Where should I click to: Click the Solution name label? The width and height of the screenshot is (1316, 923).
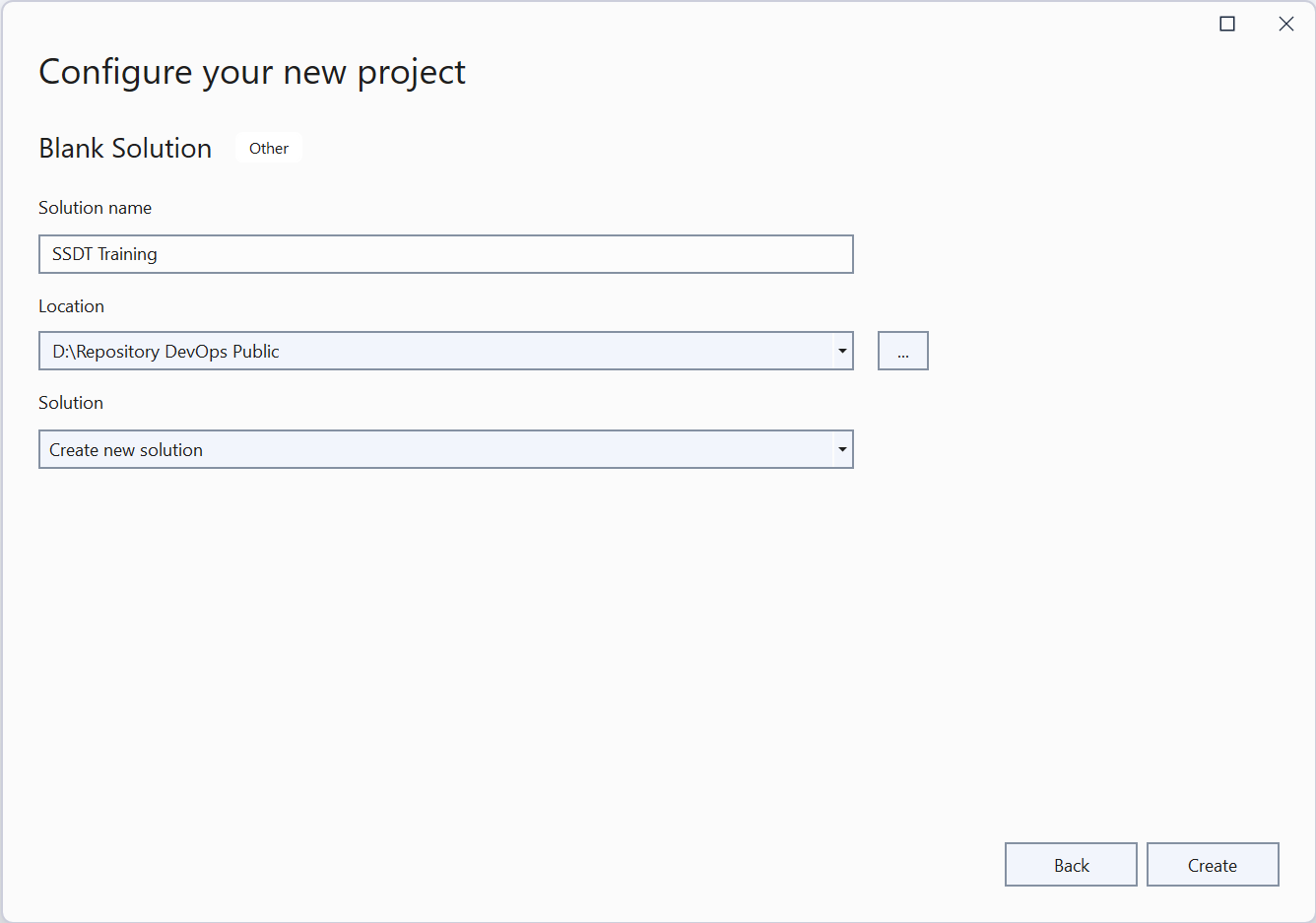point(95,208)
